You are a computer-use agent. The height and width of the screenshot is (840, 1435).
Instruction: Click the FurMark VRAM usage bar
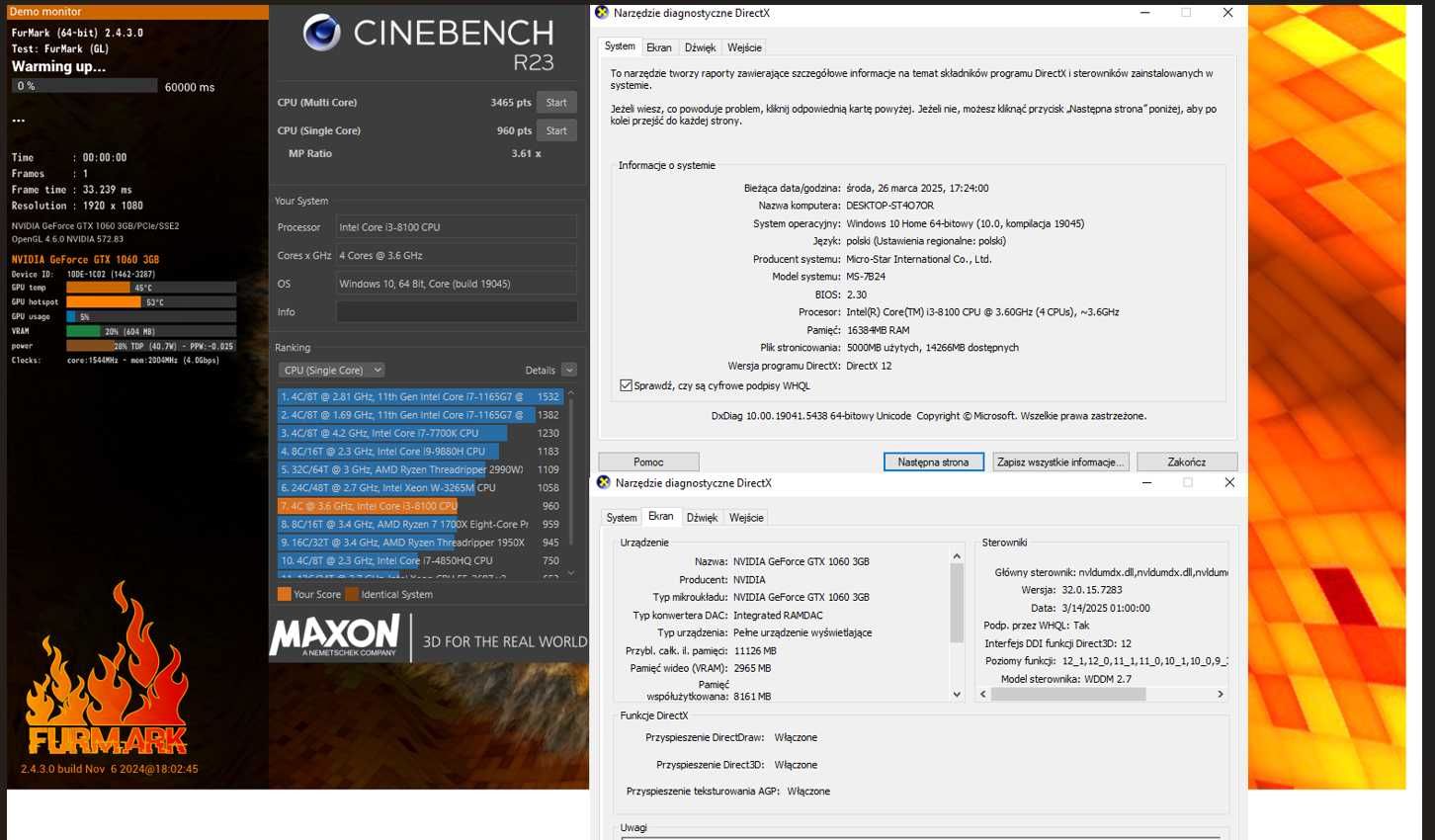(151, 331)
